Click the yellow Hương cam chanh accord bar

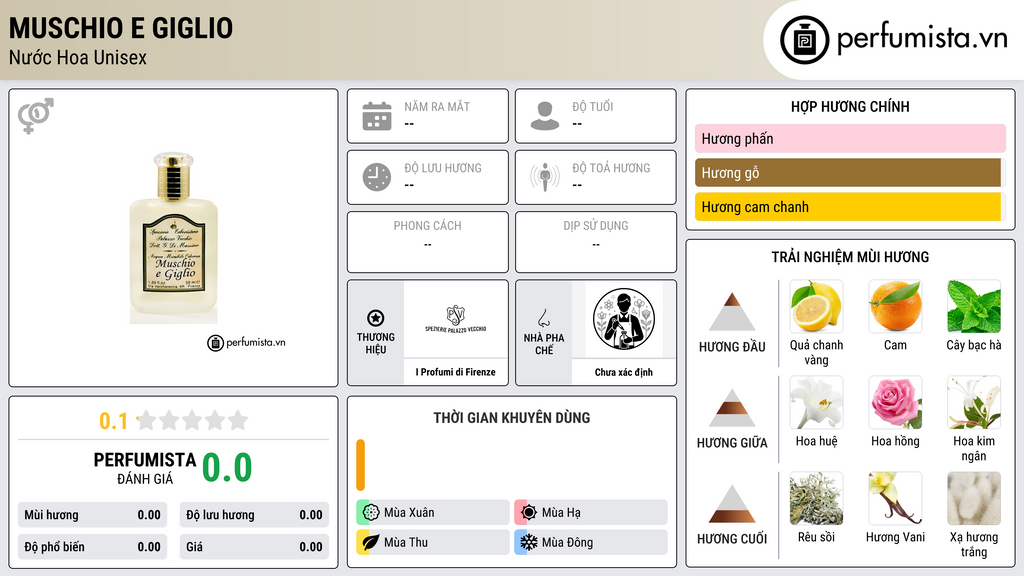point(848,207)
